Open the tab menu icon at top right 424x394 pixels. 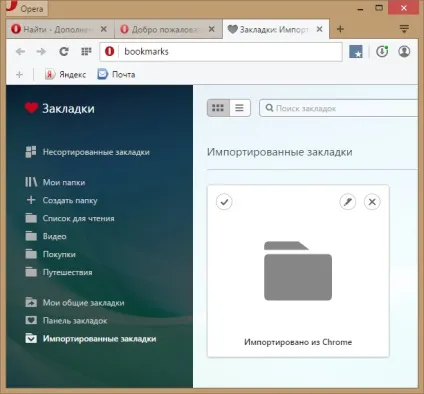(x=404, y=29)
